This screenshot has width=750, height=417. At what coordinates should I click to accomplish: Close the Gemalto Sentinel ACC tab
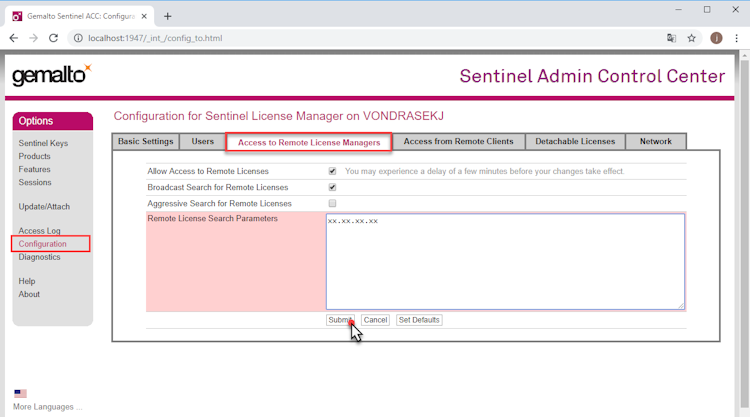144,16
